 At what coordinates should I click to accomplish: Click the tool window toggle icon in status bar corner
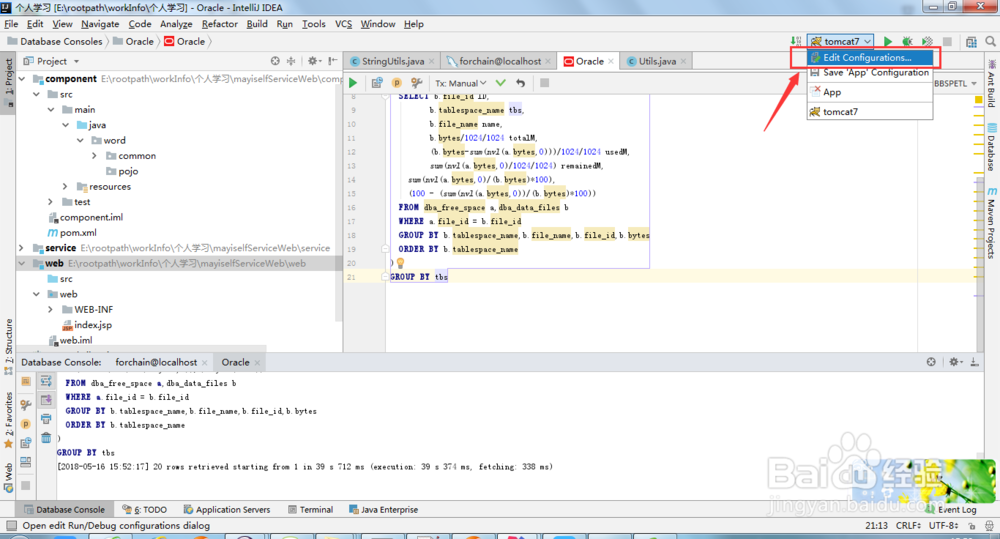[x=11, y=526]
